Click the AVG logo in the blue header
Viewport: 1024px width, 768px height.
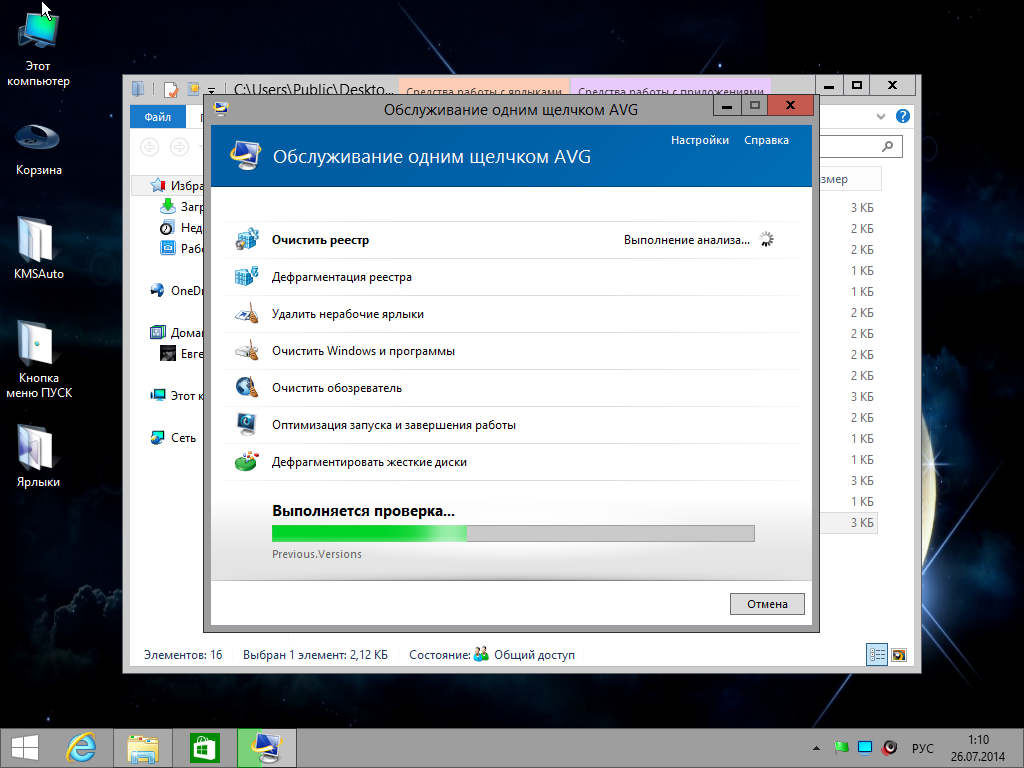coord(245,156)
